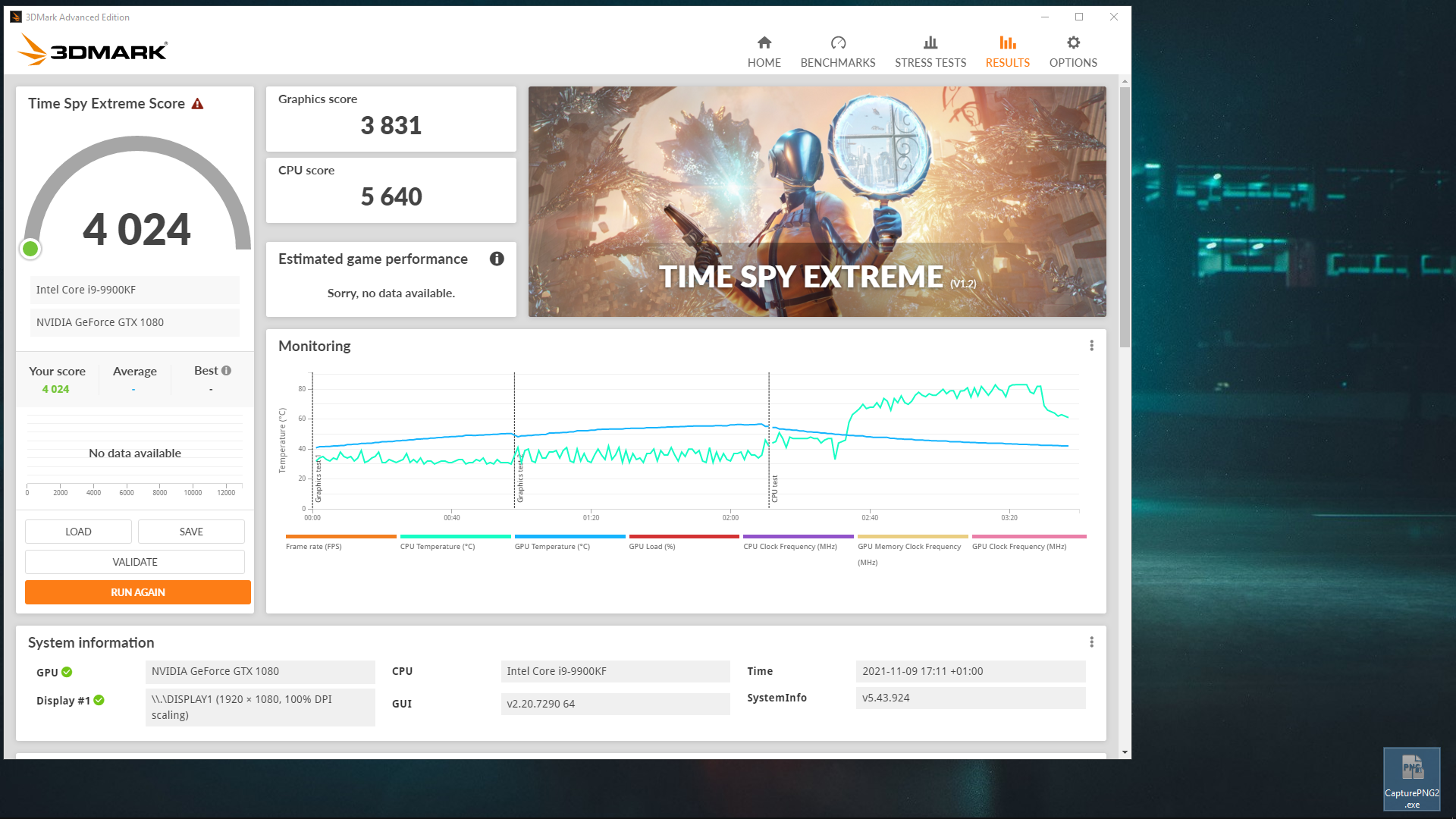Toggle CPU Temperature graph legend
The width and height of the screenshot is (1456, 819).
click(455, 543)
